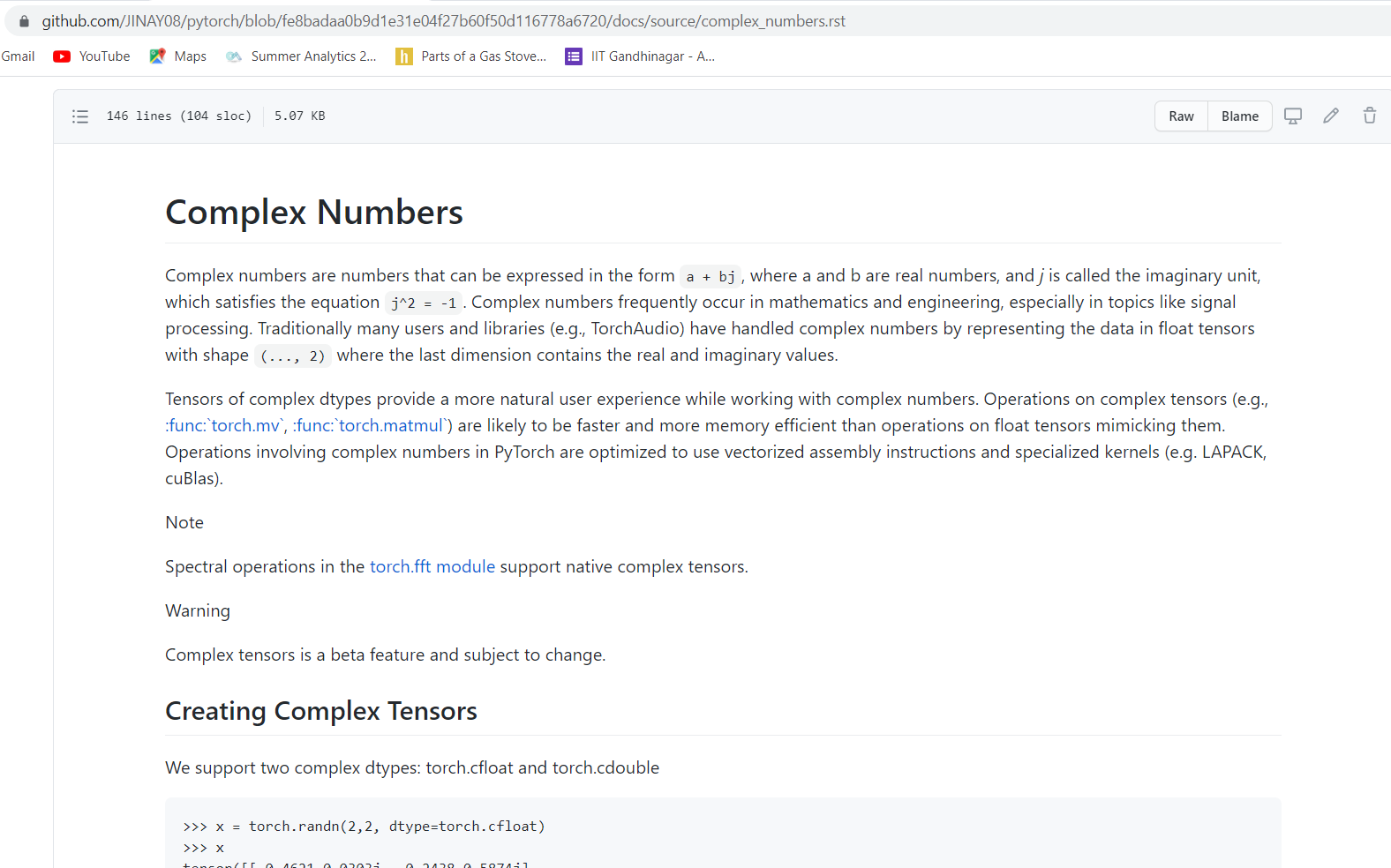The width and height of the screenshot is (1391, 868).
Task: Delete this file with trash icon
Action: click(1370, 116)
